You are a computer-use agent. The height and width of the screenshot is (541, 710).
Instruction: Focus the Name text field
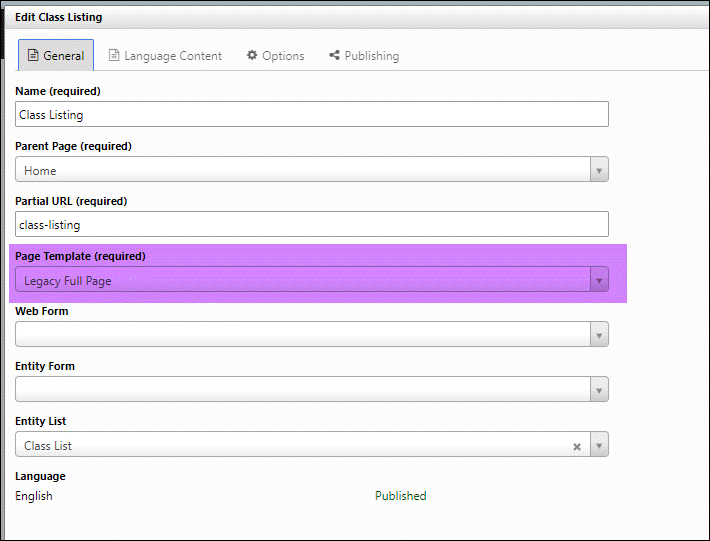click(x=312, y=115)
